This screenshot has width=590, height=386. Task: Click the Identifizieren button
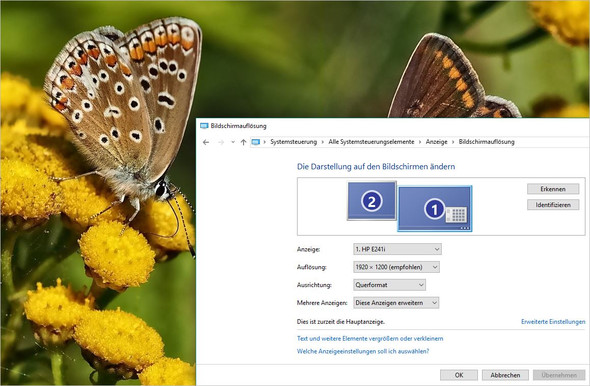tap(553, 205)
